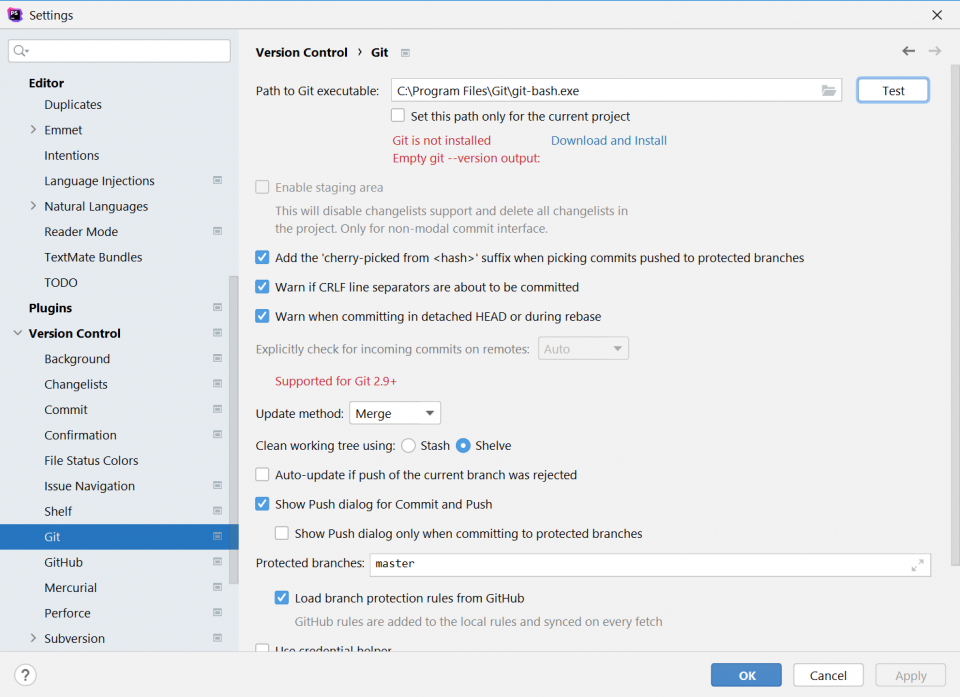
Task: Click the forward navigation arrow
Action: tap(934, 51)
